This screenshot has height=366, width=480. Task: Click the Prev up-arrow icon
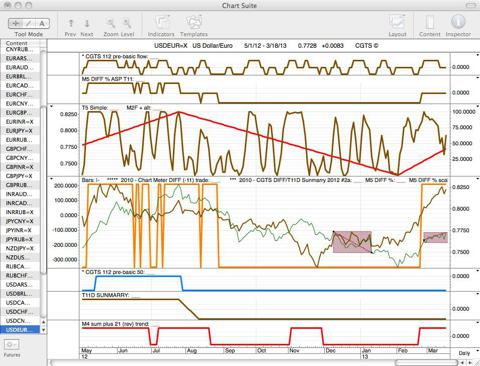coord(71,23)
